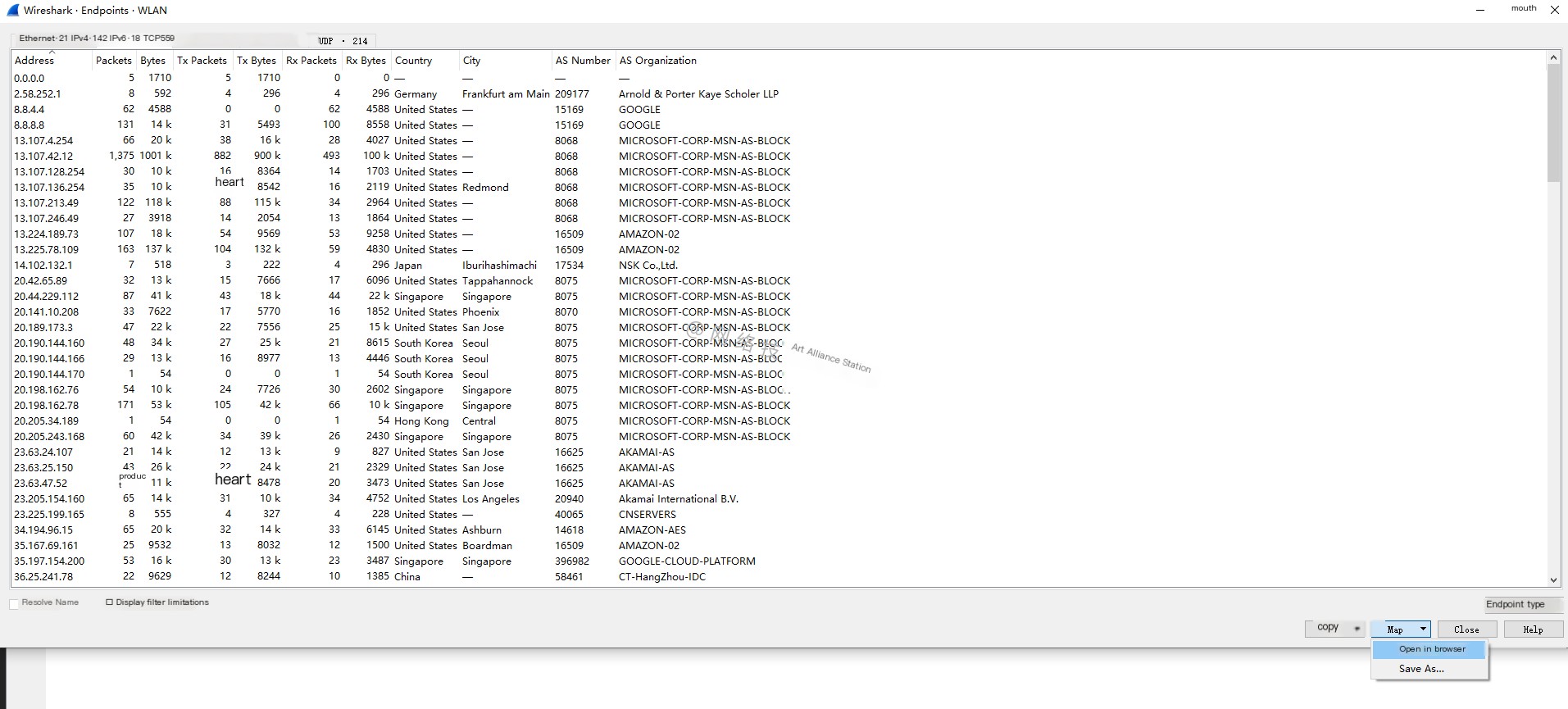Click address 20.42.65.89

(x=41, y=280)
